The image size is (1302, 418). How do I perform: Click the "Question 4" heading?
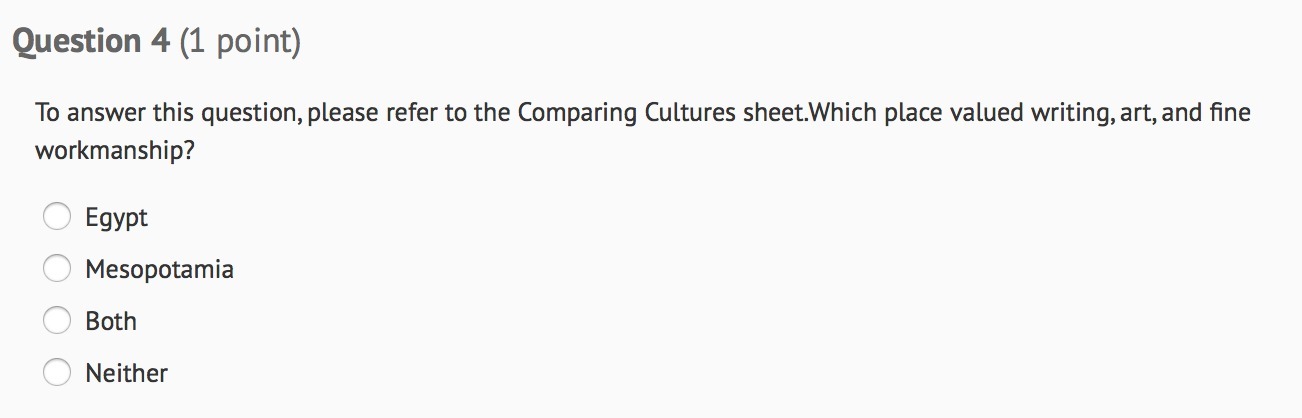point(91,42)
